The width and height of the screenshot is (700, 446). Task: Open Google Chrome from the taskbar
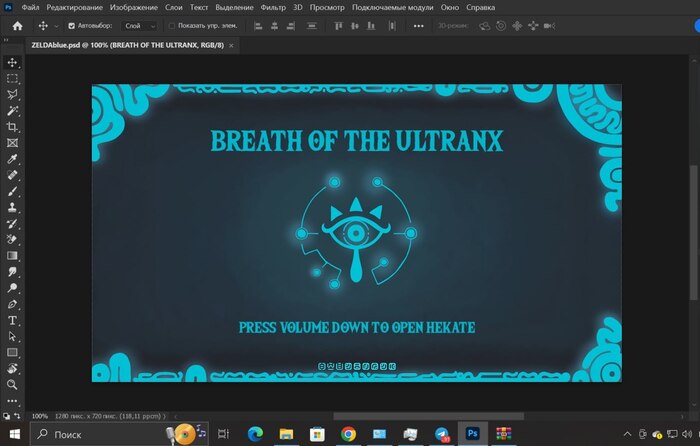click(348, 434)
